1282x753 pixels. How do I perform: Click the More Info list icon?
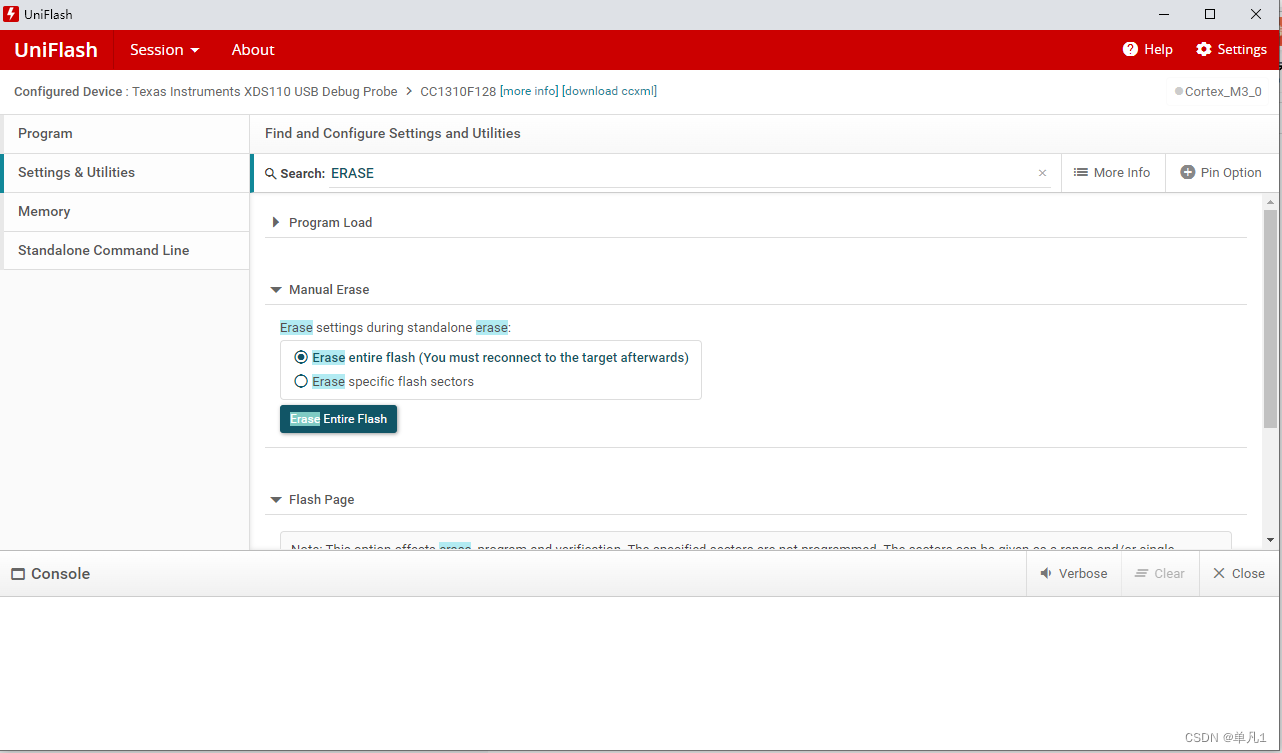point(1081,172)
